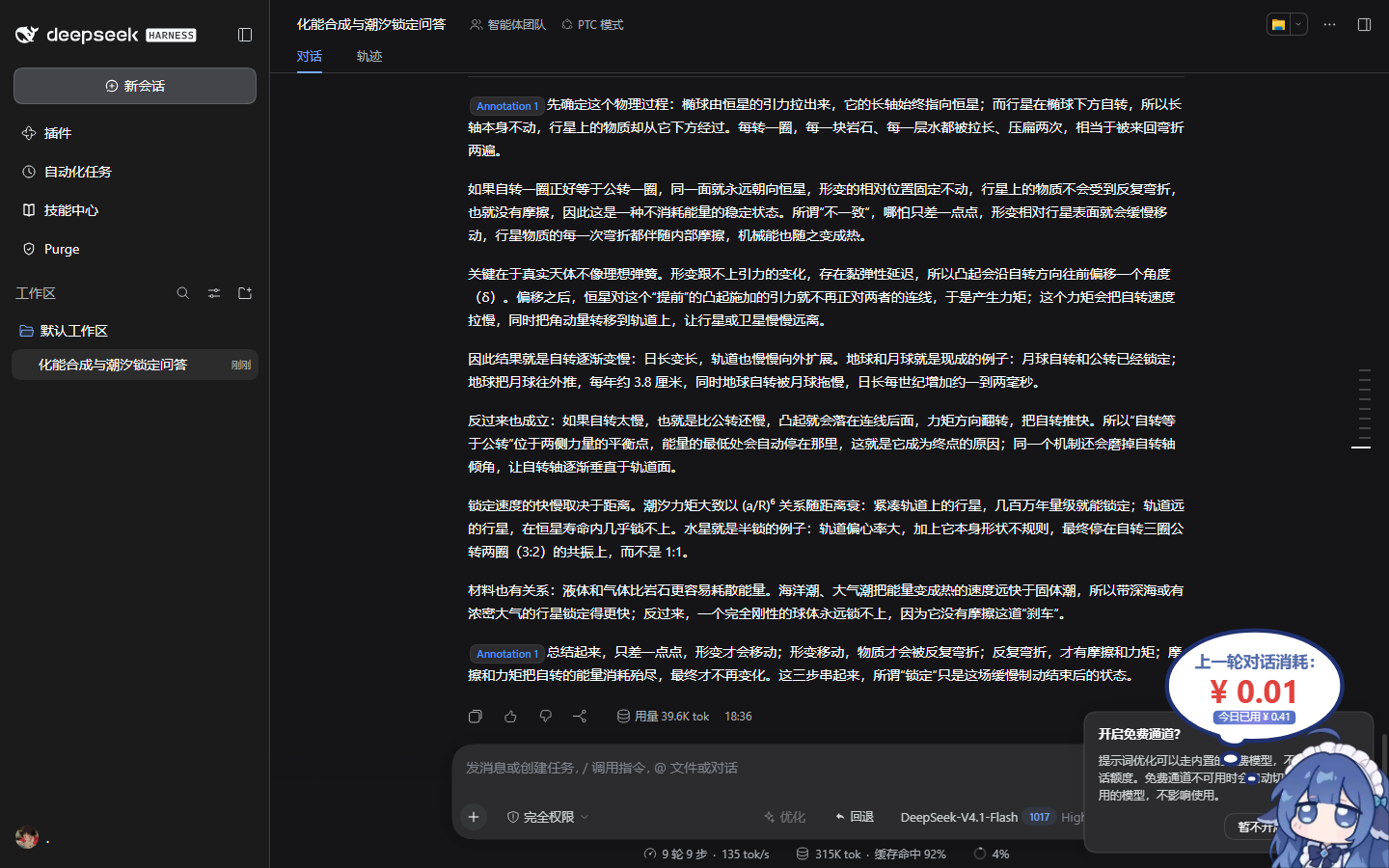
Task: Click the 智能体团队 label in header
Action: [507, 25]
